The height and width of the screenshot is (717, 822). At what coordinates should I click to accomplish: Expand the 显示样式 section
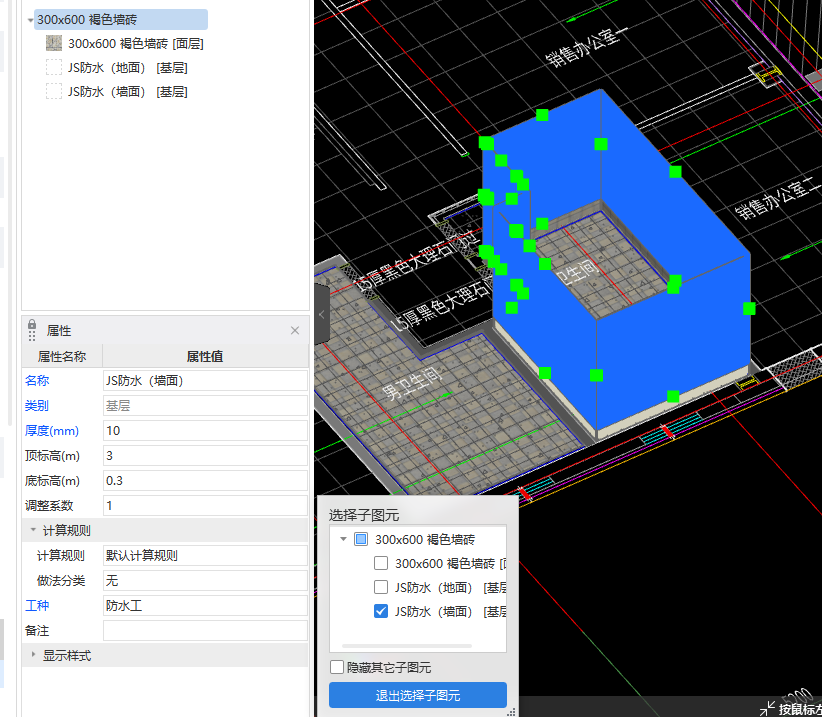click(x=33, y=655)
